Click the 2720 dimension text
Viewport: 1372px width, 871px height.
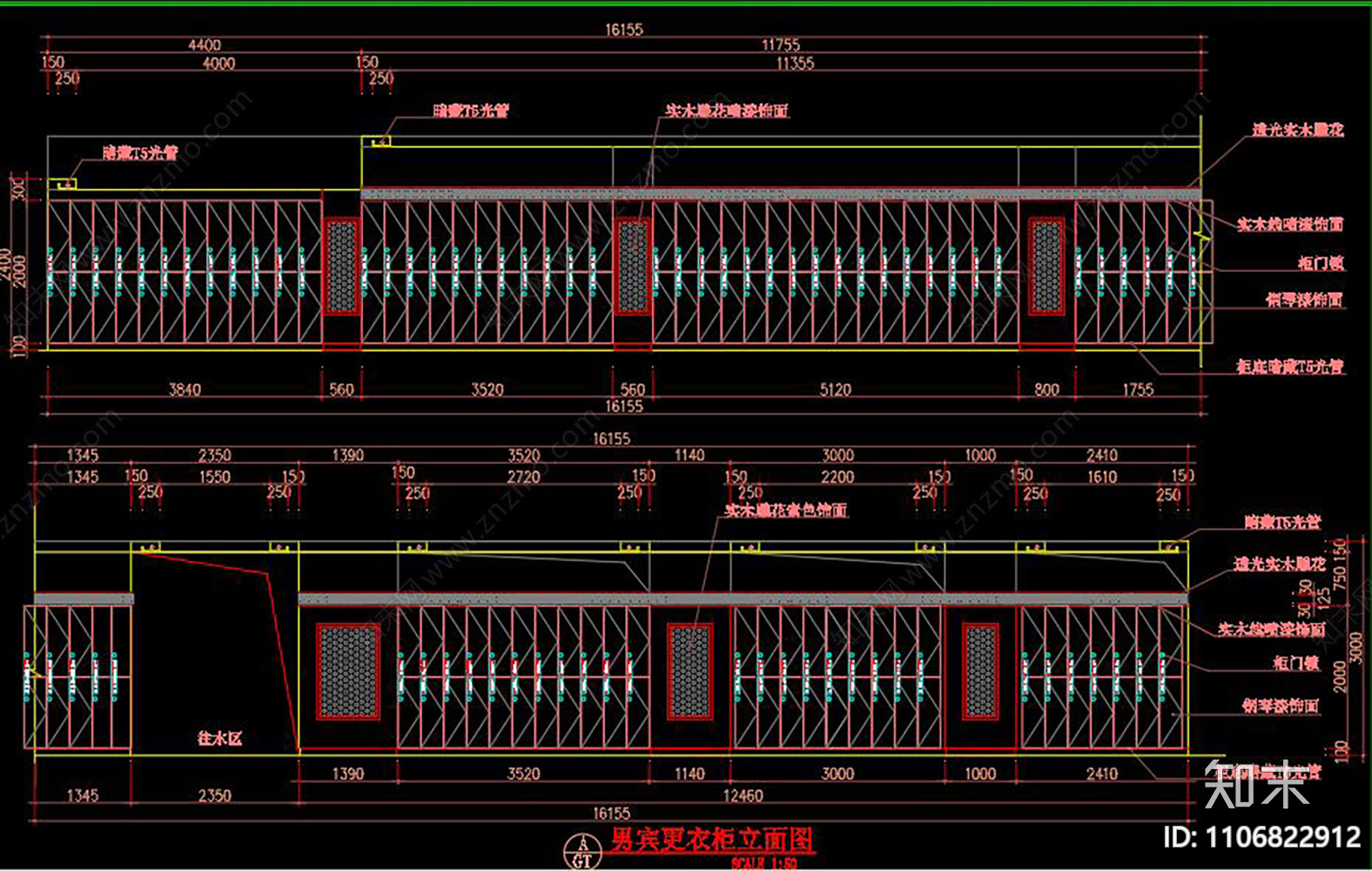point(523,476)
